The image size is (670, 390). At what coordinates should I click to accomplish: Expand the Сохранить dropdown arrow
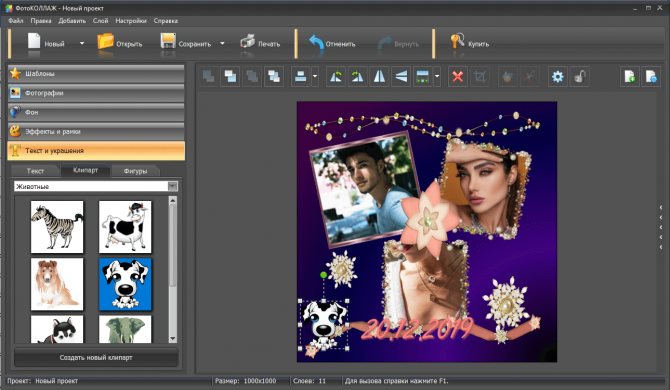point(222,43)
